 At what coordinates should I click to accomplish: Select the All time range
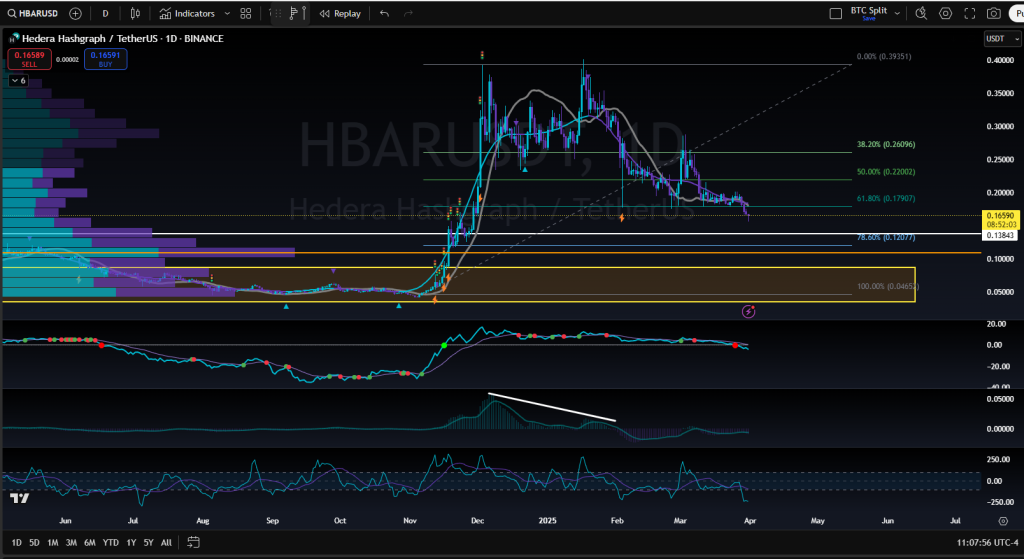(x=167, y=543)
